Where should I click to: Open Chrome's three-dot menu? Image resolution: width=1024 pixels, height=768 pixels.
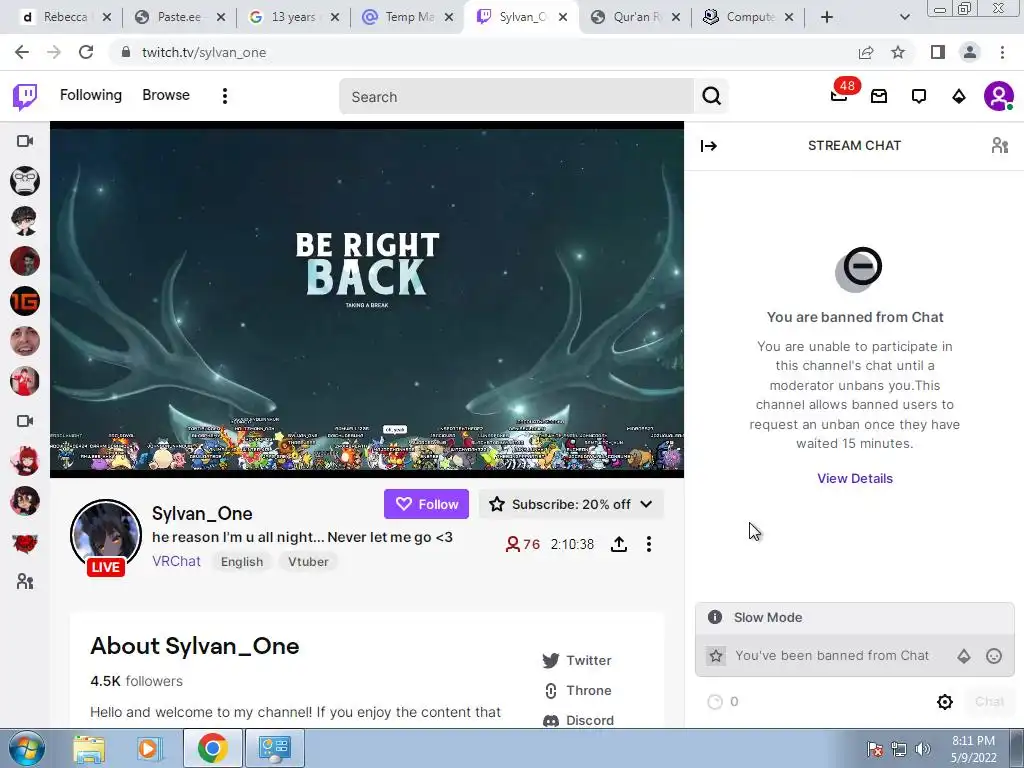pos(1002,52)
